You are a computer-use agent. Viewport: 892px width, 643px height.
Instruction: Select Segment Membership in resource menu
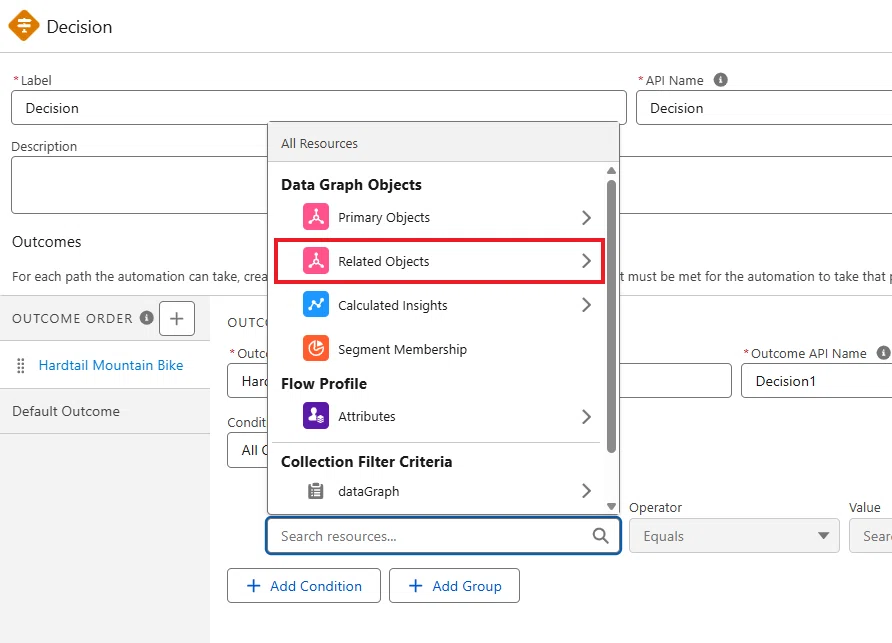point(439,349)
